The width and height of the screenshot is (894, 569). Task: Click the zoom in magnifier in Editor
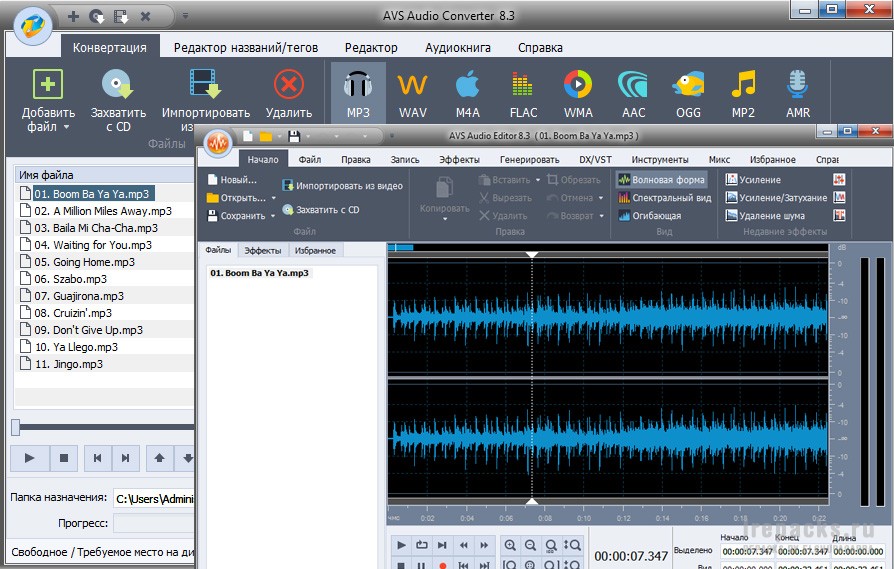pos(510,546)
